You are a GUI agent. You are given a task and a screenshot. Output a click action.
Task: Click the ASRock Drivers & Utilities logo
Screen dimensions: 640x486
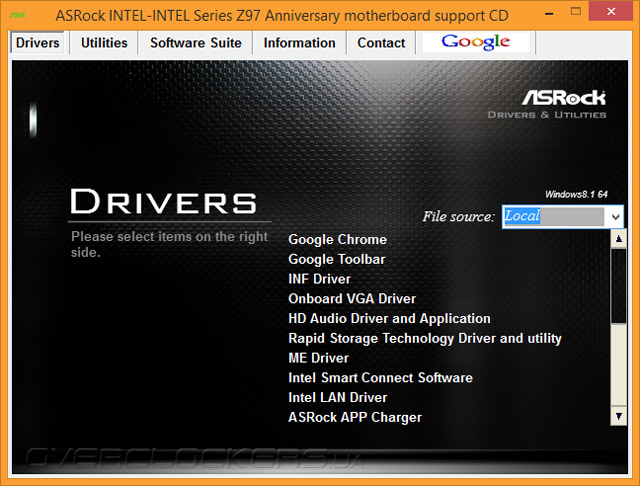point(547,104)
